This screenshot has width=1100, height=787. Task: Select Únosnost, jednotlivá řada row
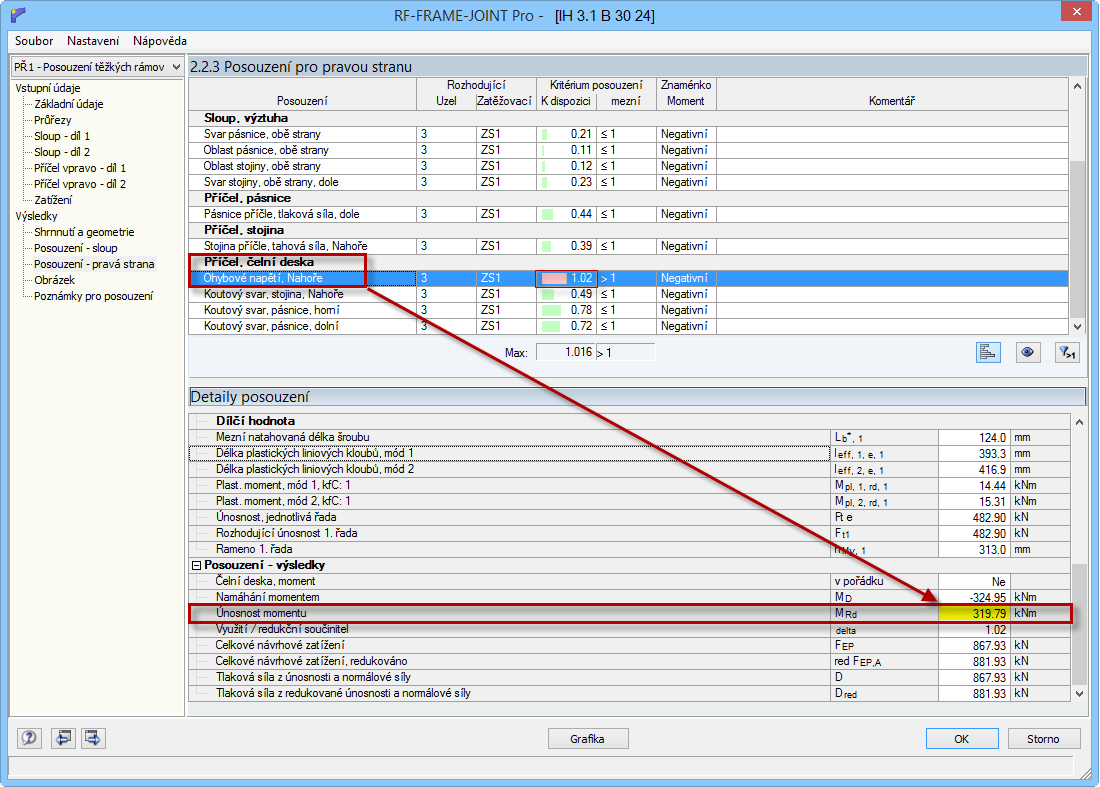(629, 517)
